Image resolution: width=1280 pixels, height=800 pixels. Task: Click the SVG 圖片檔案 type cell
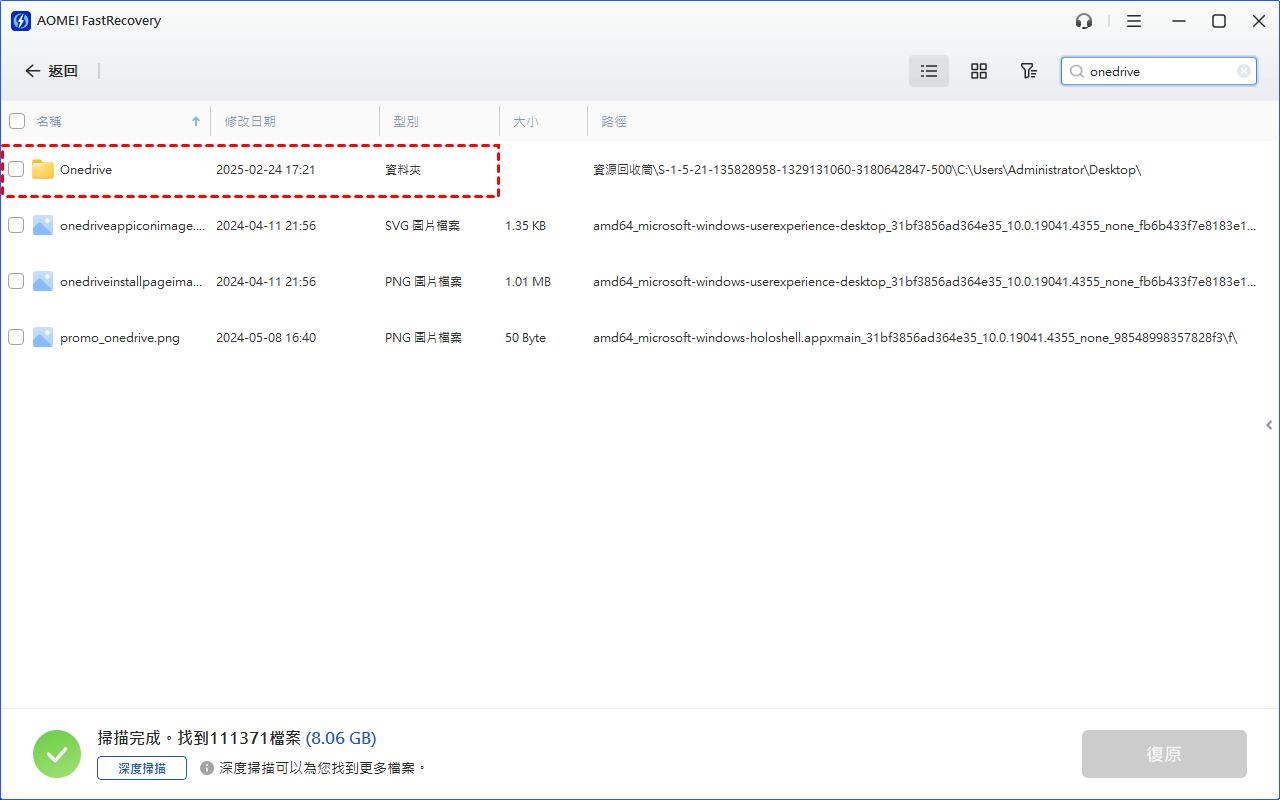[423, 226]
